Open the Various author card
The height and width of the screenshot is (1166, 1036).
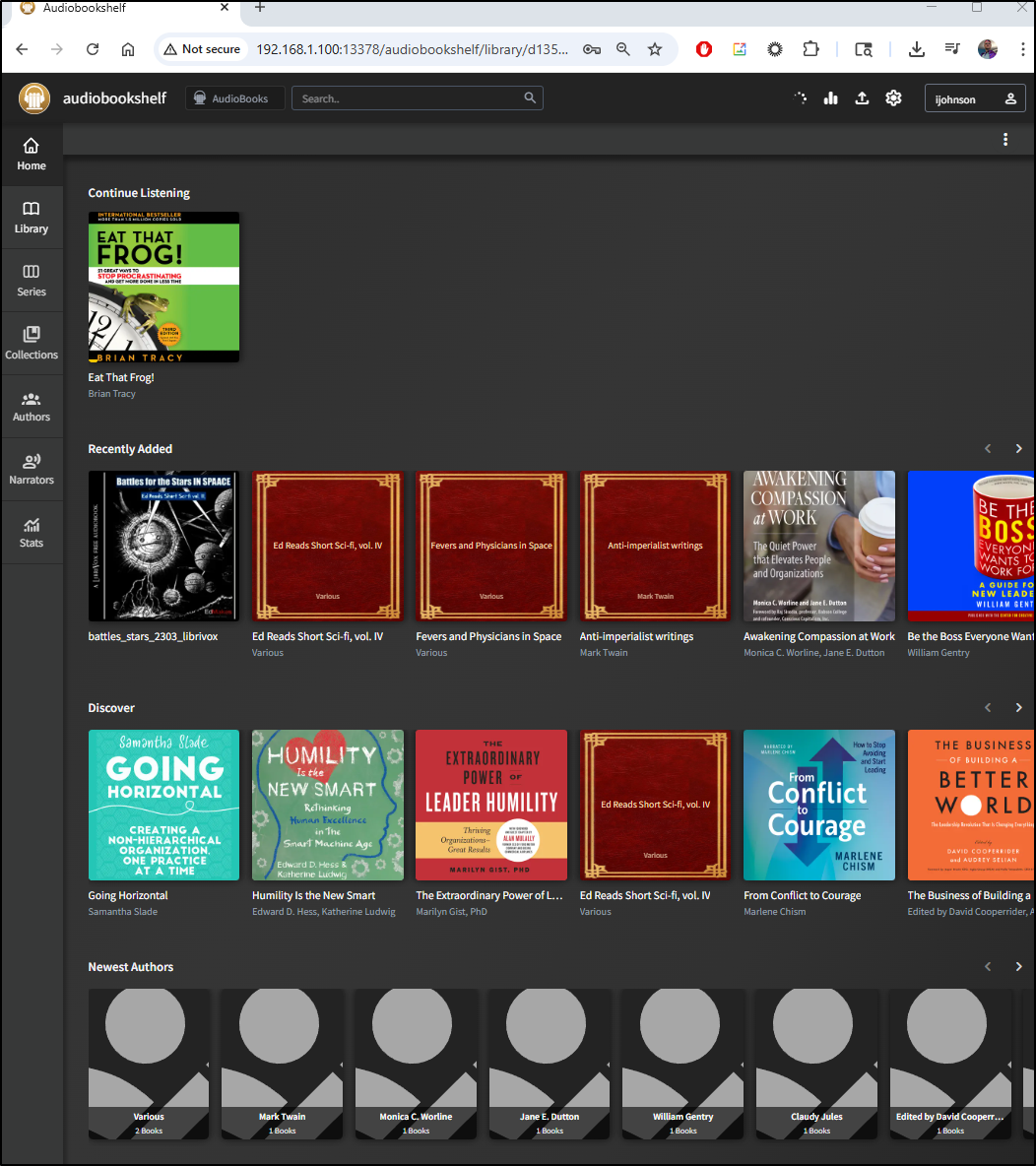[149, 1064]
